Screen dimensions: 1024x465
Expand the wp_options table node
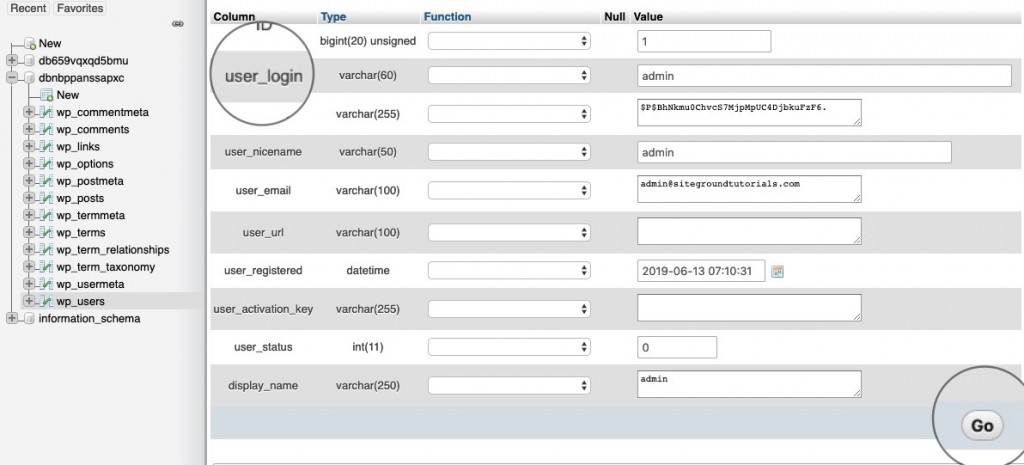[29, 164]
